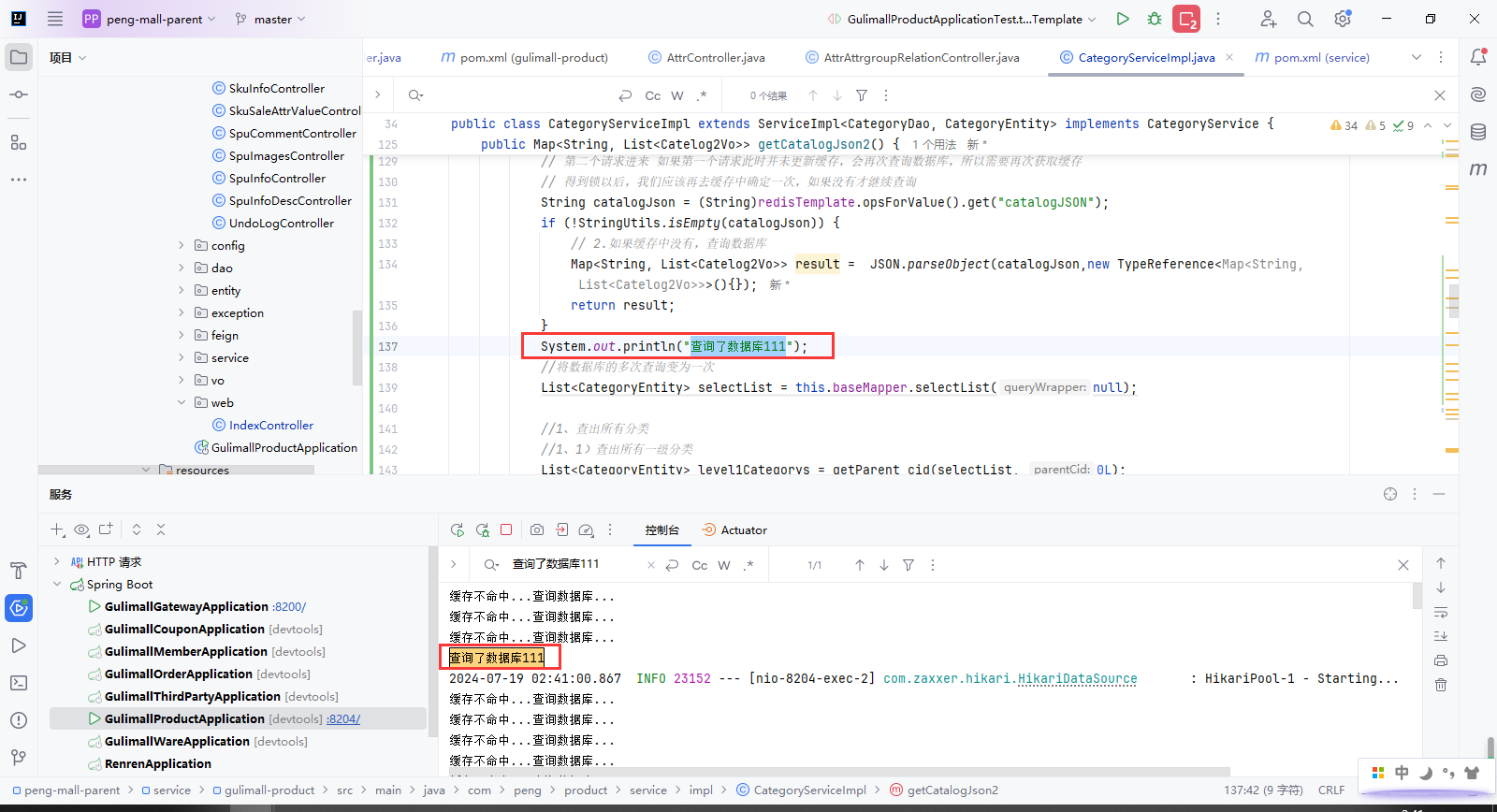1497x812 pixels.
Task: Open IndexController in the project tree
Action: tap(271, 425)
